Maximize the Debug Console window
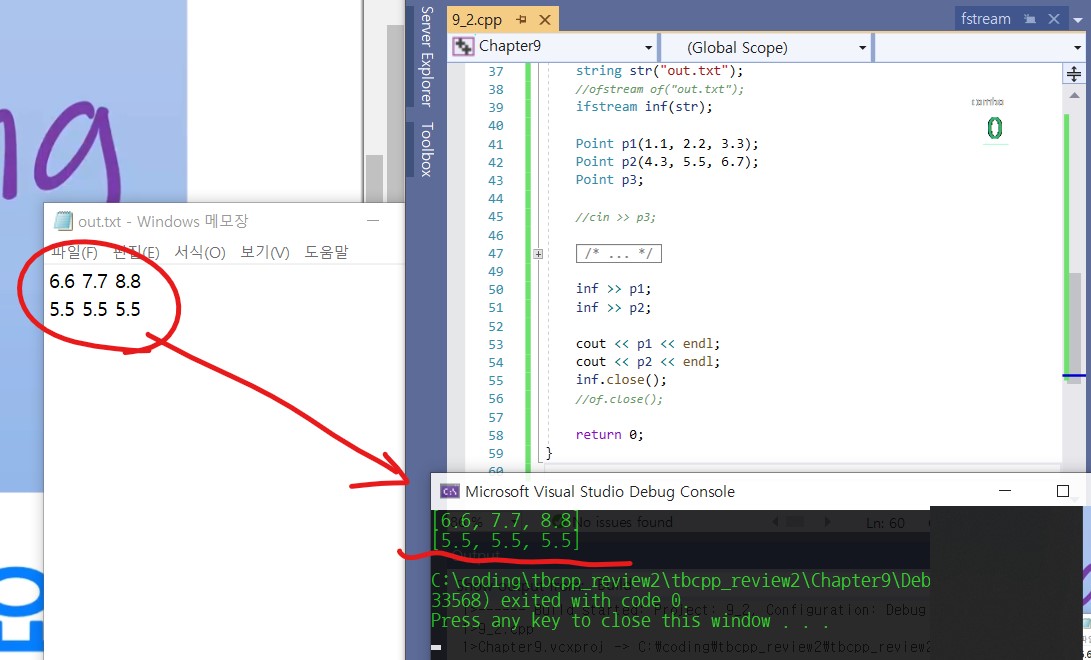1091x660 pixels. (1062, 491)
